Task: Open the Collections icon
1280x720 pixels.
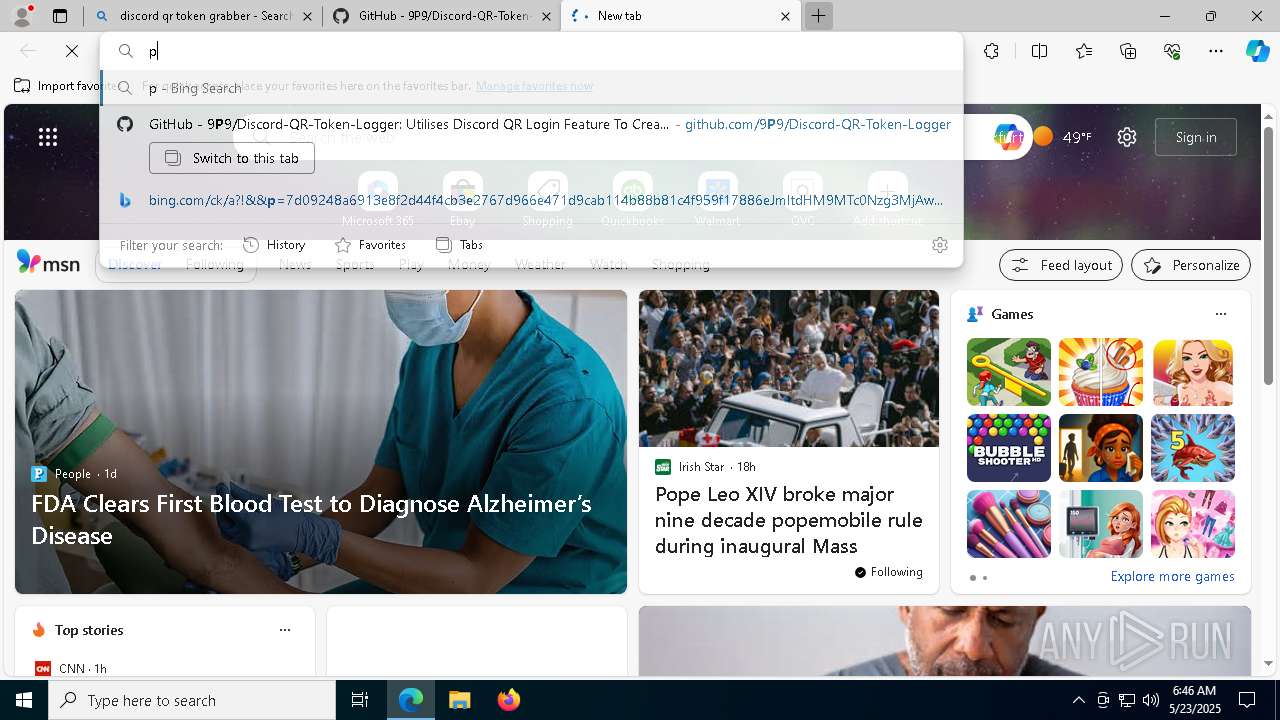Action: click(1128, 51)
